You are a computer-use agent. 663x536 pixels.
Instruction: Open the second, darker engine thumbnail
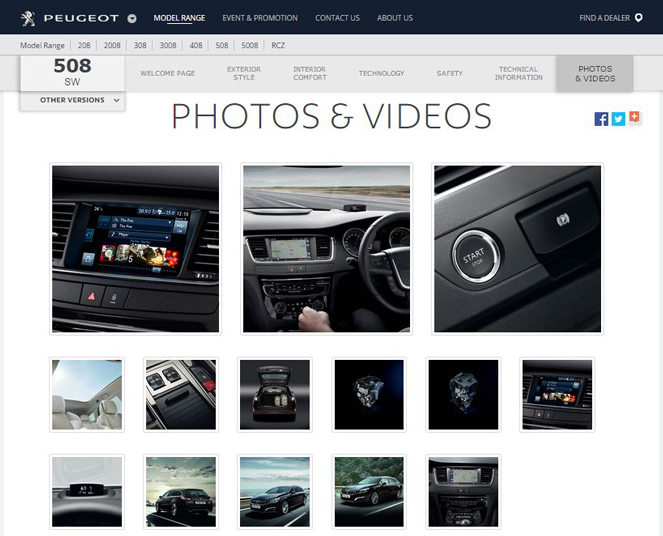tap(463, 395)
